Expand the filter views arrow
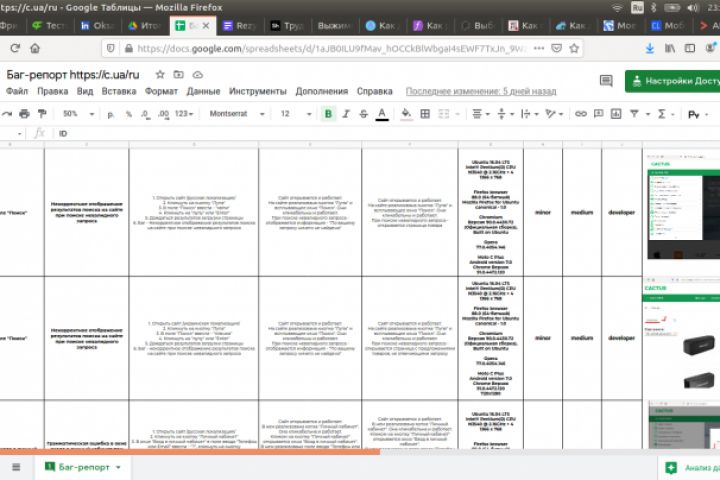This screenshot has height=480, width=720. point(648,114)
